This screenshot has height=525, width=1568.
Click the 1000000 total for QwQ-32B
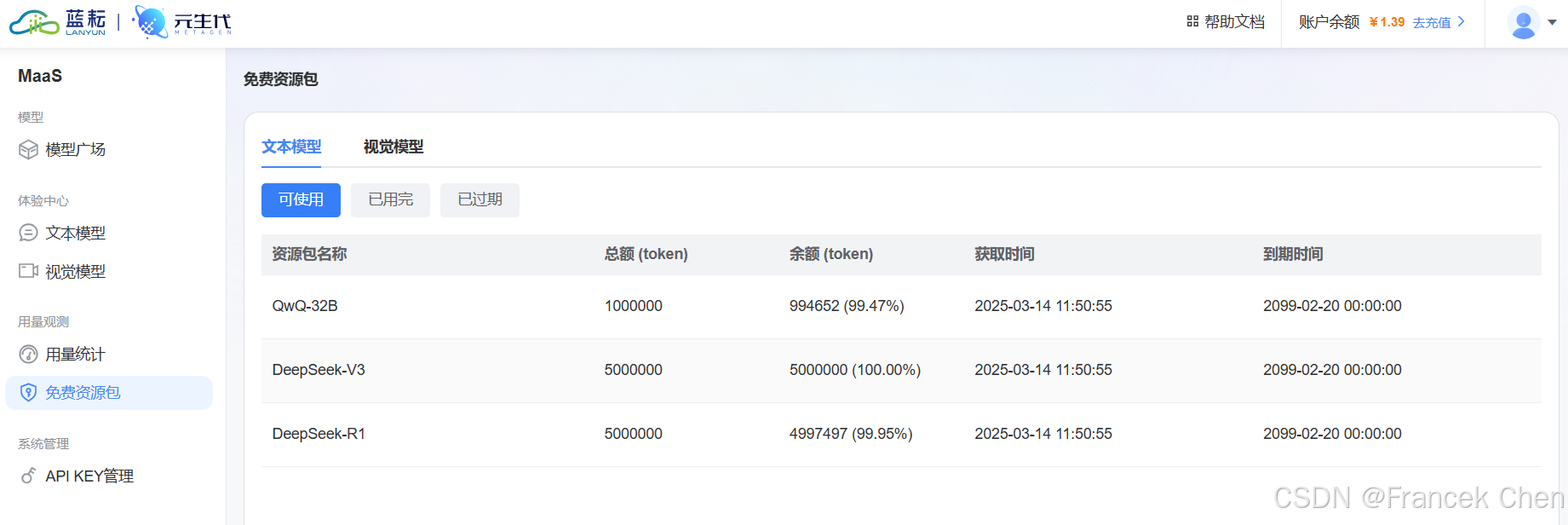[634, 306]
